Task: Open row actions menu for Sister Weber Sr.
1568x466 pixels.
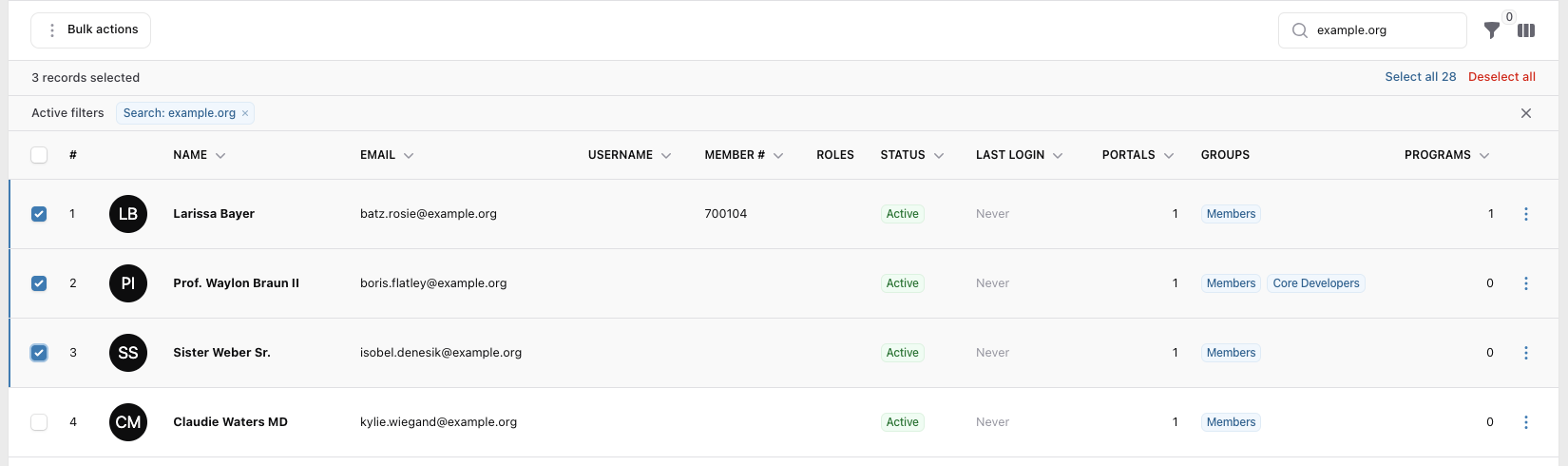Action: (x=1526, y=353)
